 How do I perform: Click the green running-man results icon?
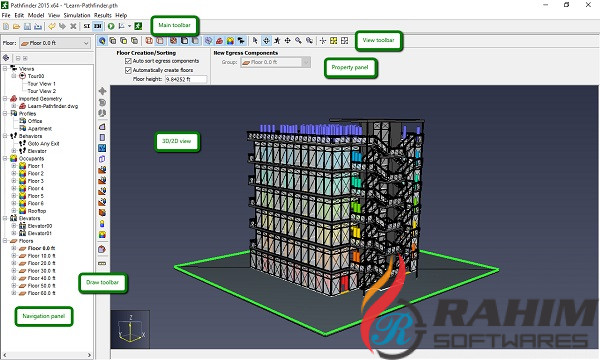(x=138, y=26)
